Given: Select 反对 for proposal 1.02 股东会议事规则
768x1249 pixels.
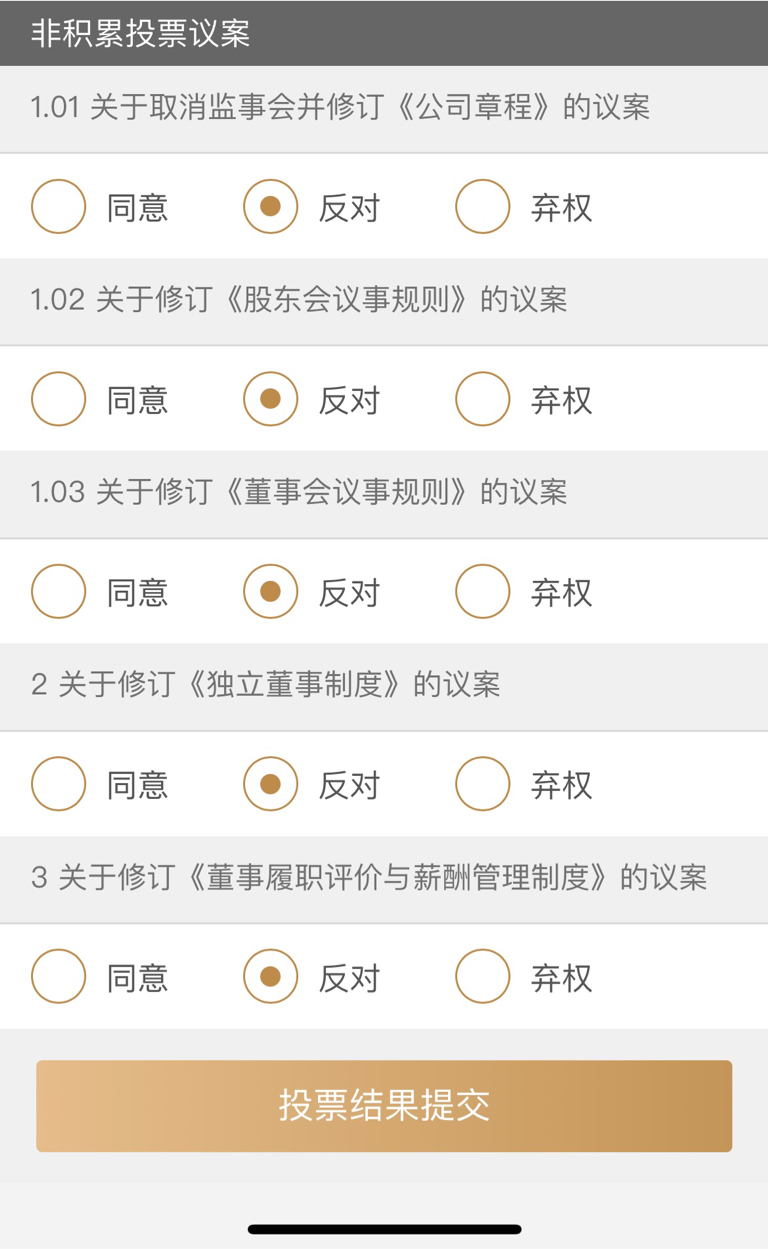Looking at the screenshot, I should coord(270,399).
